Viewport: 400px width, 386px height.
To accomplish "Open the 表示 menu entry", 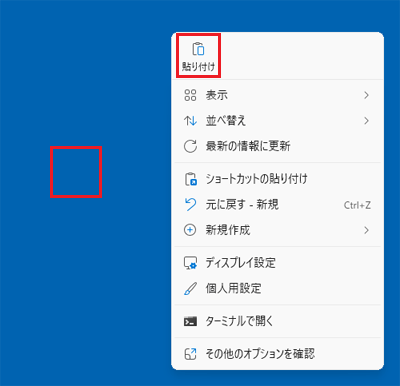I will tap(277, 95).
